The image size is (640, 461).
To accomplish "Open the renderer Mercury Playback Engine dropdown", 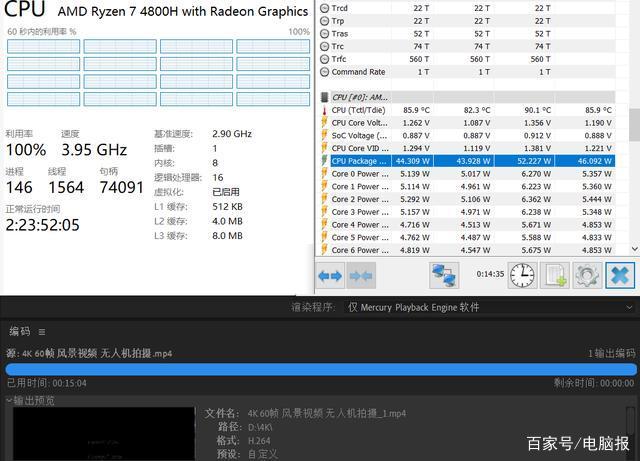I will [489, 307].
